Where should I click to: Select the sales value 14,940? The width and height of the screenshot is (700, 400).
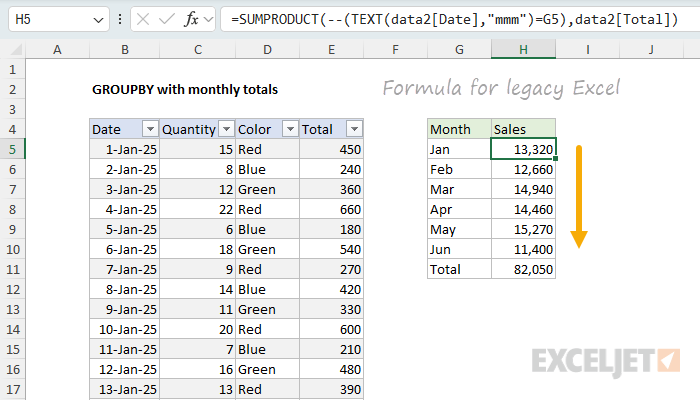[x=523, y=189]
